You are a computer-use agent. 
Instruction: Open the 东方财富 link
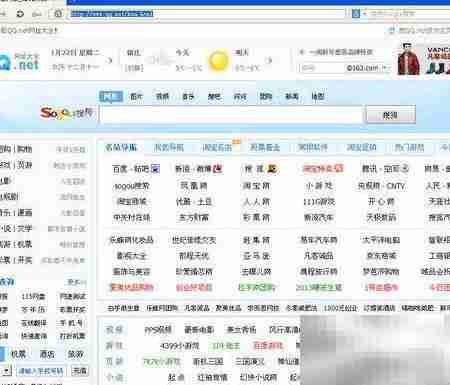click(194, 218)
